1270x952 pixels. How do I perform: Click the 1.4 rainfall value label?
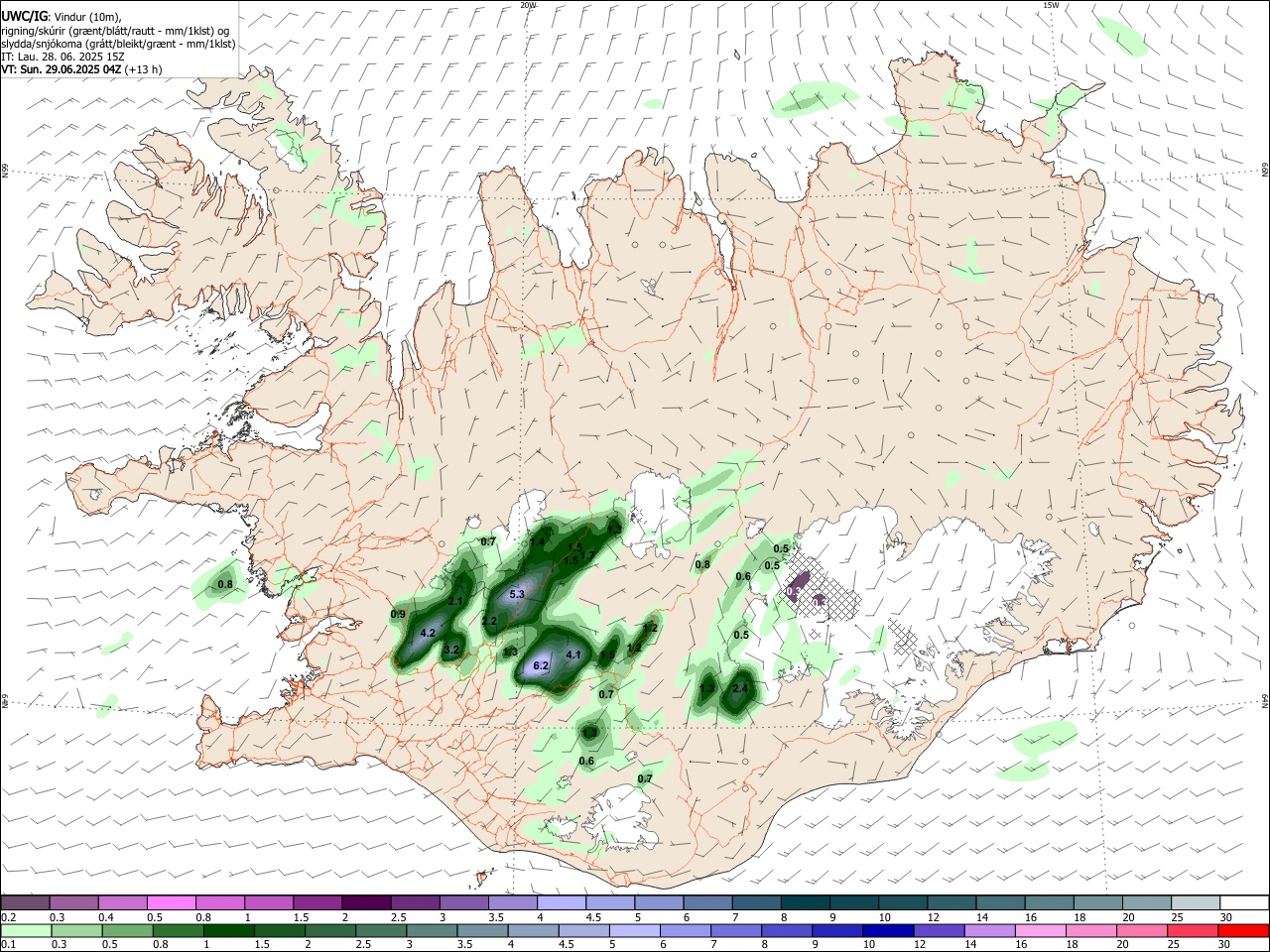tap(537, 541)
